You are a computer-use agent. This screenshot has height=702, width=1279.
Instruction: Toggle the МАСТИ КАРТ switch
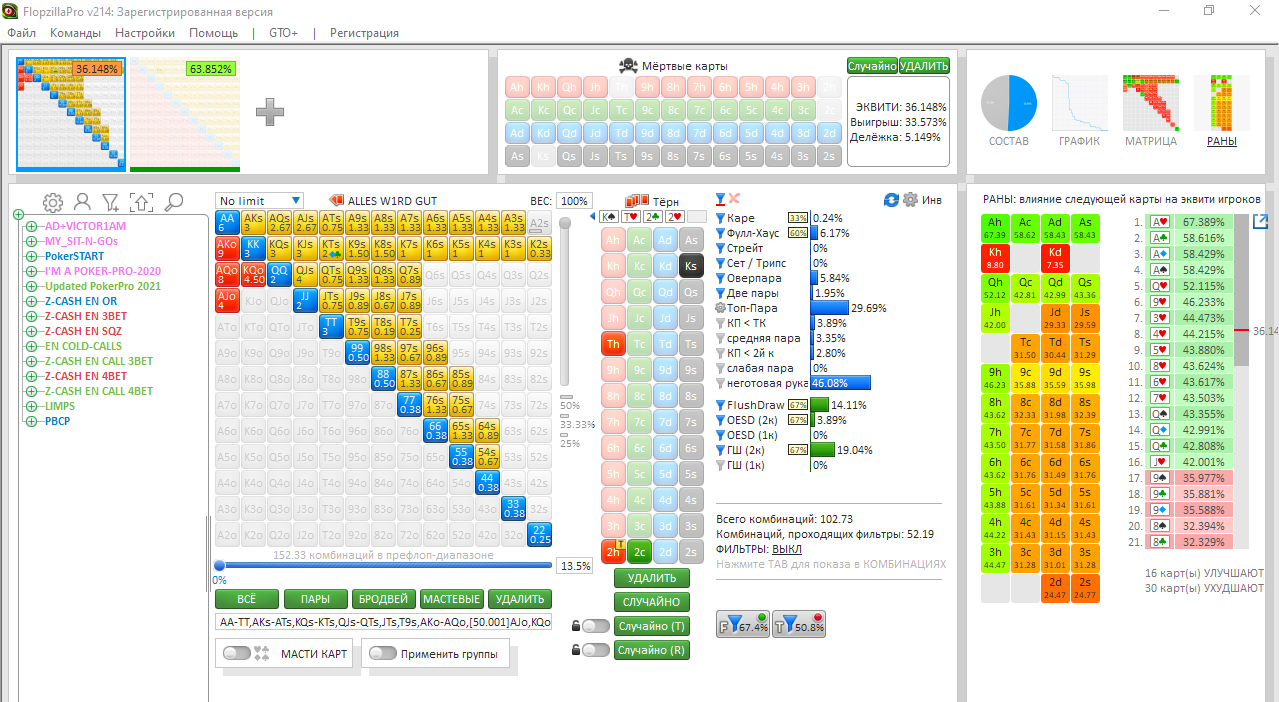coord(237,653)
